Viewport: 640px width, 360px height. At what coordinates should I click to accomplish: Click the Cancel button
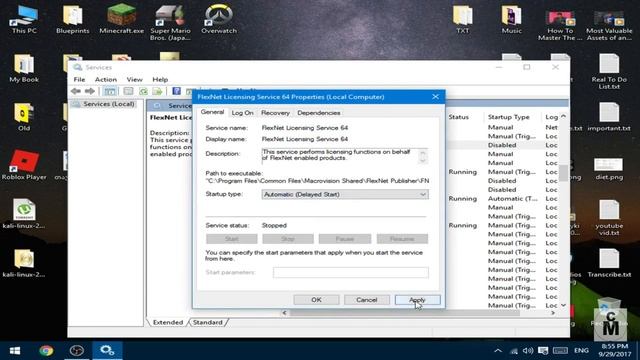pos(367,300)
